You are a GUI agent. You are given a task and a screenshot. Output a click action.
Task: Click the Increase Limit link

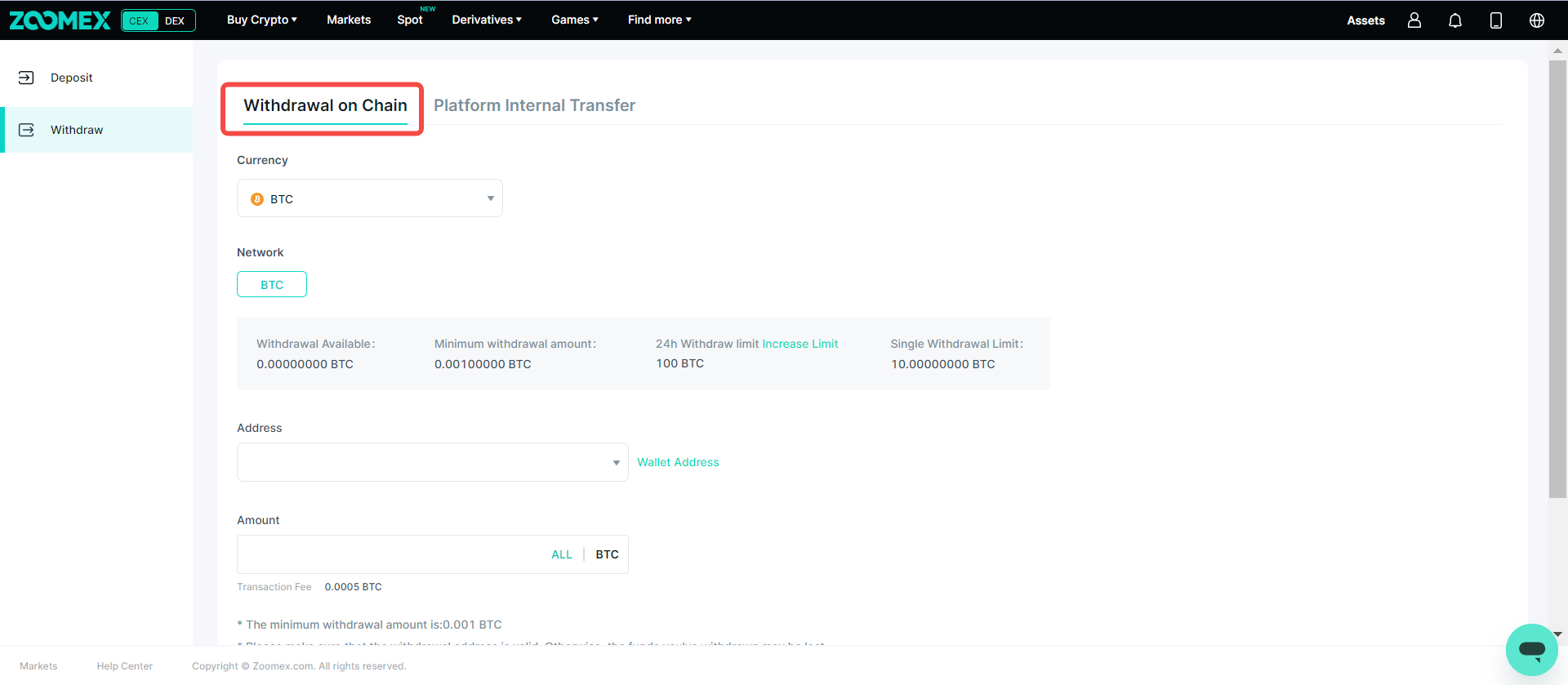(800, 344)
